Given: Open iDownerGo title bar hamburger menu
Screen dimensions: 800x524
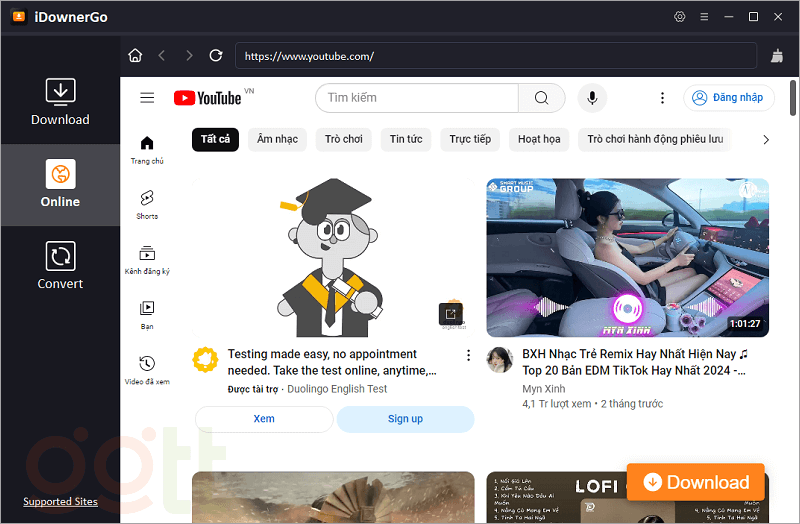Looking at the screenshot, I should click(x=705, y=17).
